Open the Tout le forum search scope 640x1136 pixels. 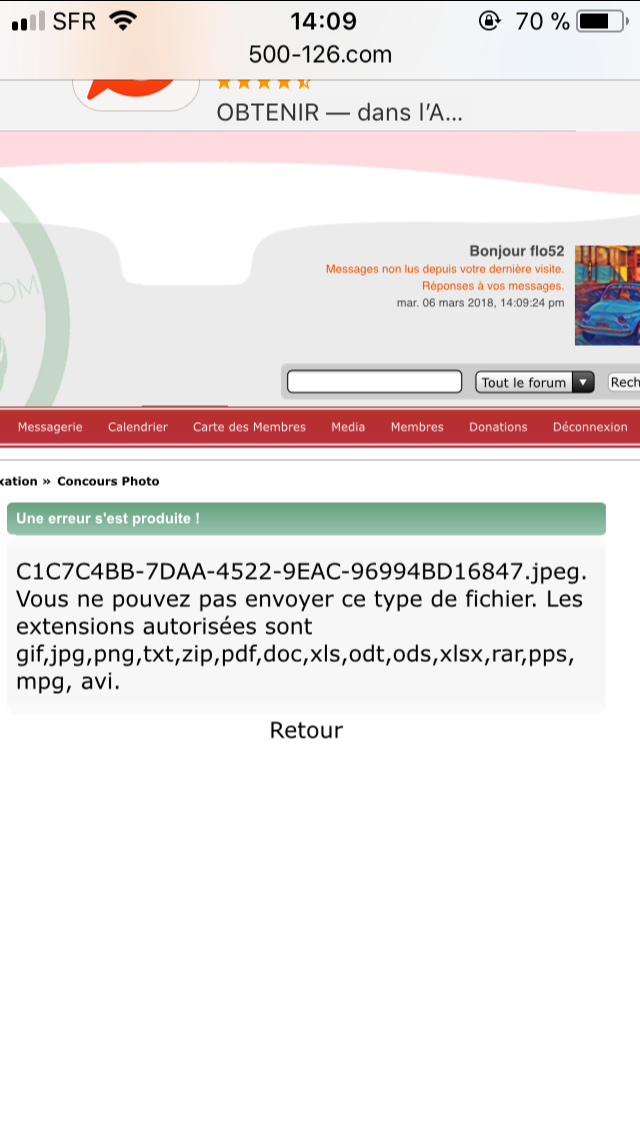point(535,383)
